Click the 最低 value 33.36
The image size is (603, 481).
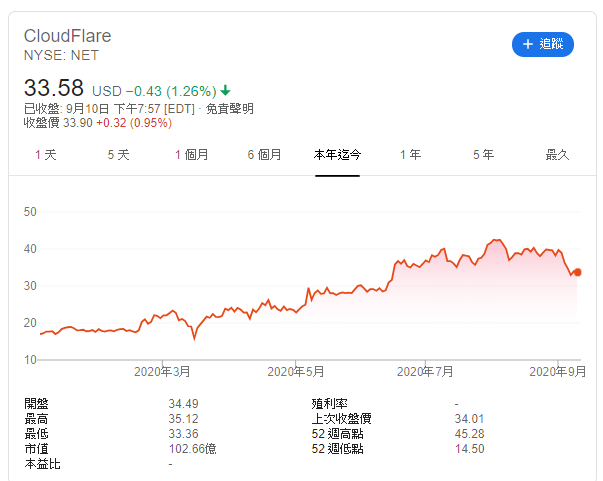pos(183,434)
